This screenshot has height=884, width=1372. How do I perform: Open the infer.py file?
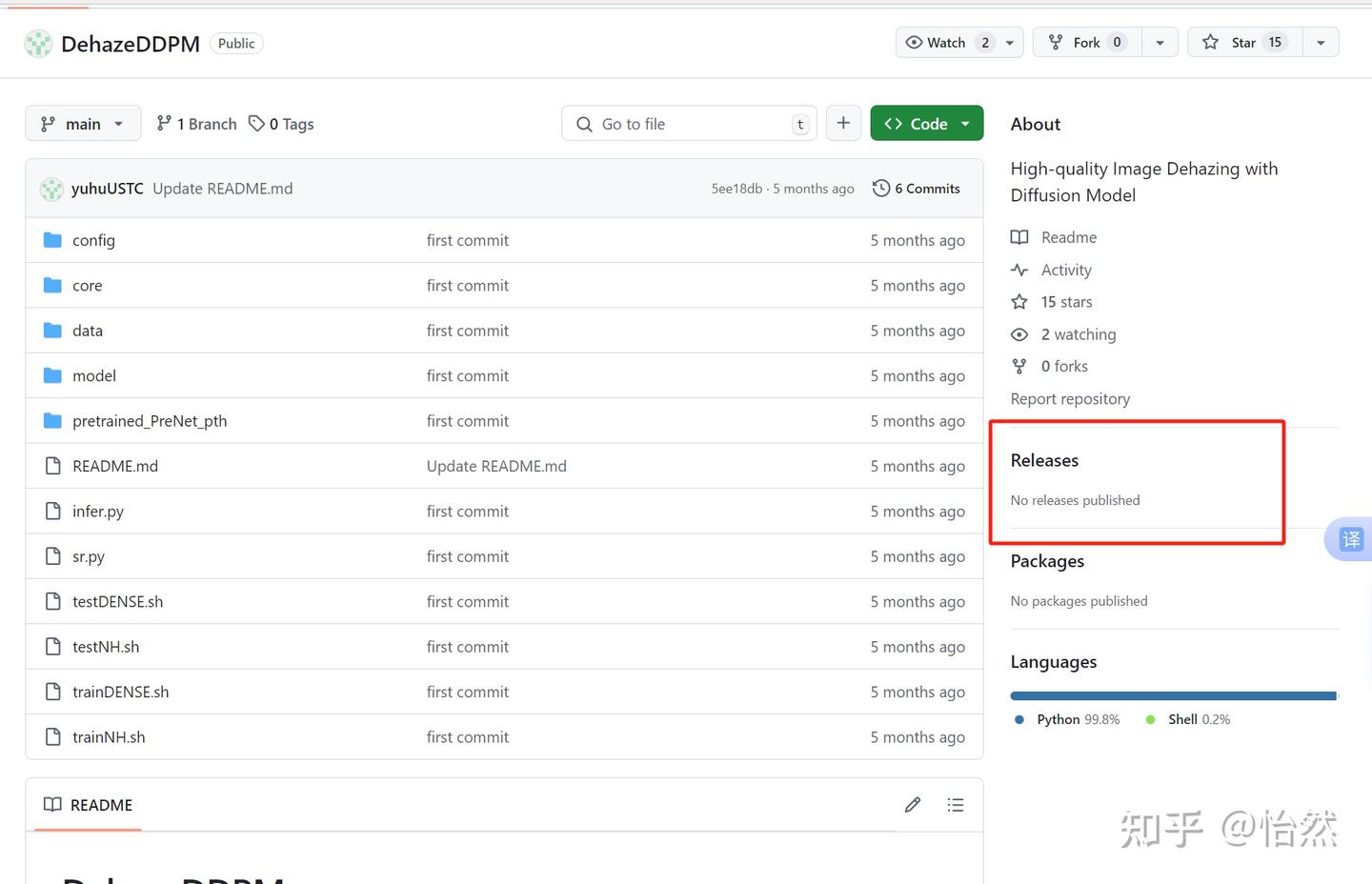pyautogui.click(x=98, y=512)
